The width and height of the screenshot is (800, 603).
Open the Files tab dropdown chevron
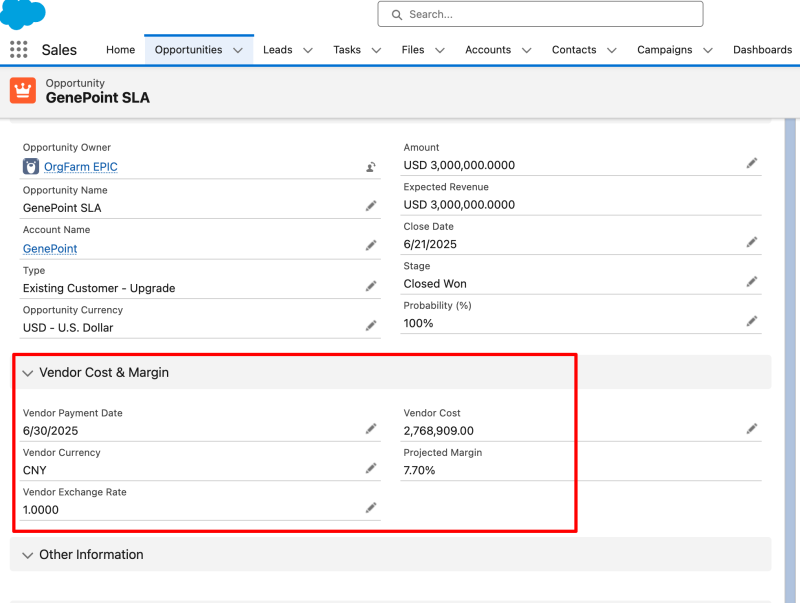tap(440, 50)
